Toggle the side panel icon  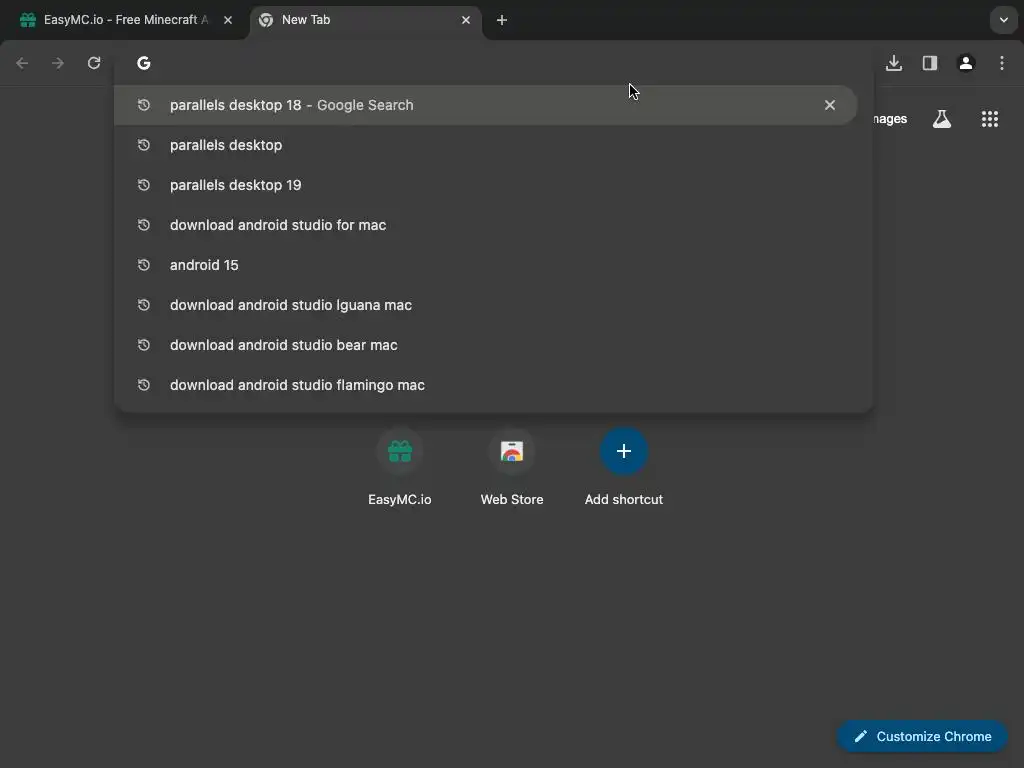coord(930,63)
